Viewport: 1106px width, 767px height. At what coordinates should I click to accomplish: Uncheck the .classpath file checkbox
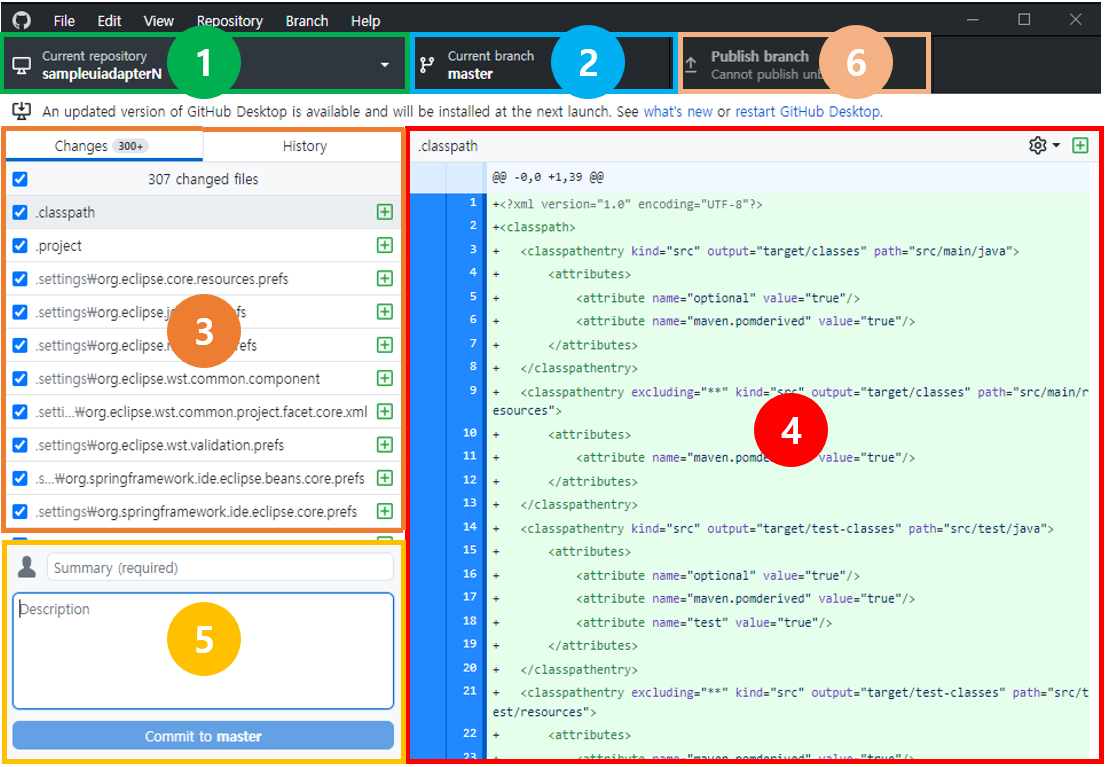click(x=20, y=212)
